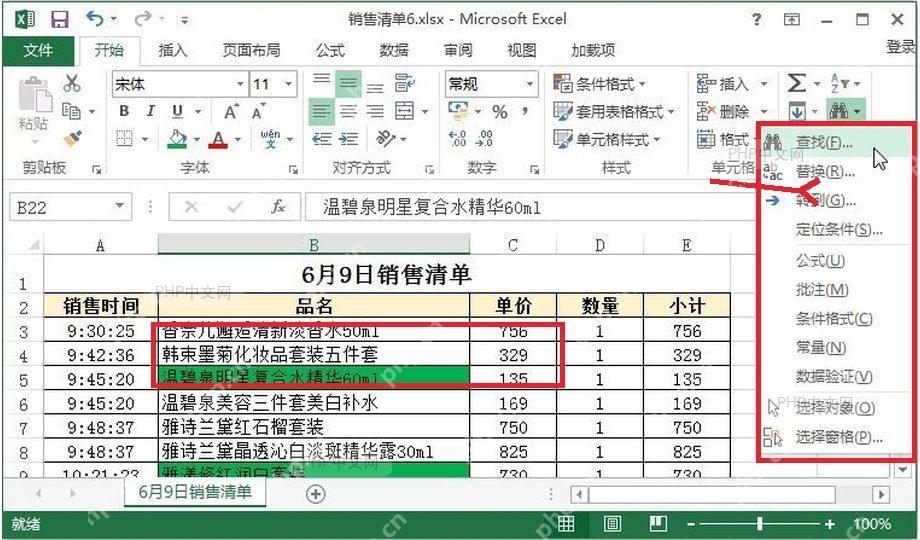Choose 选择窗格(P)... from the menu
Screen dimensions: 920x540
point(836,437)
